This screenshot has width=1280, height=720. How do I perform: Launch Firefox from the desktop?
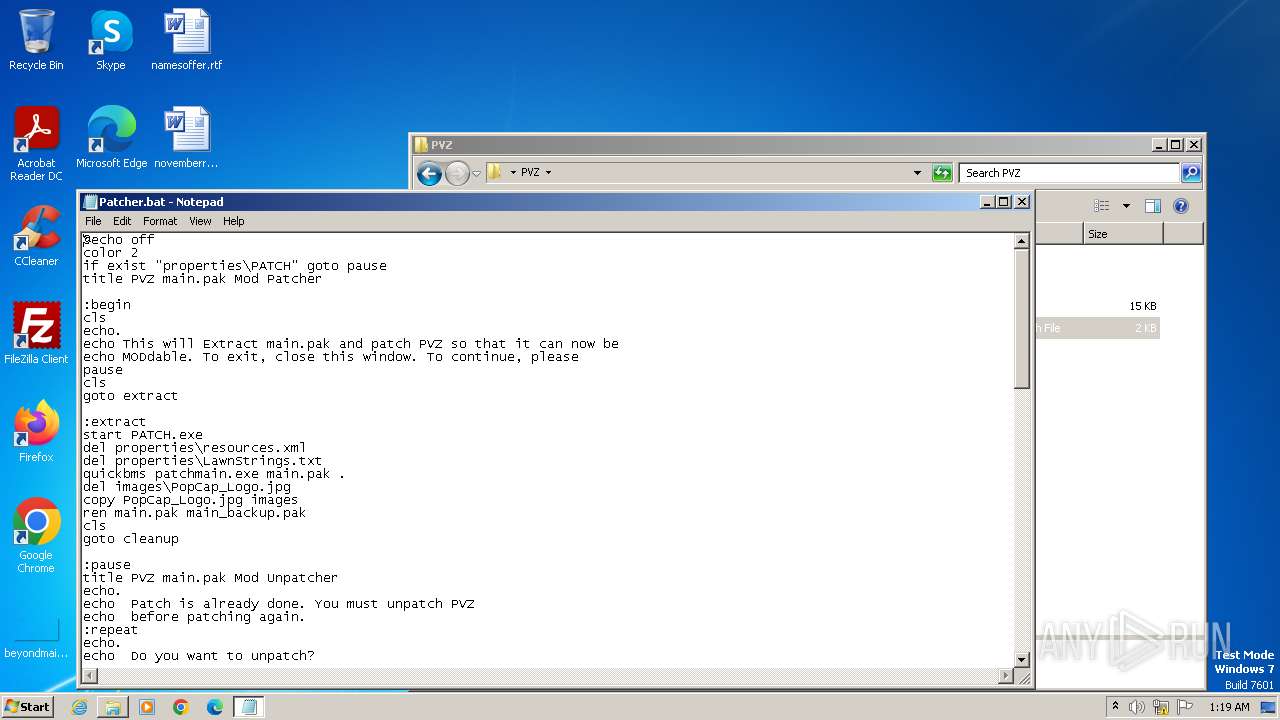36,432
